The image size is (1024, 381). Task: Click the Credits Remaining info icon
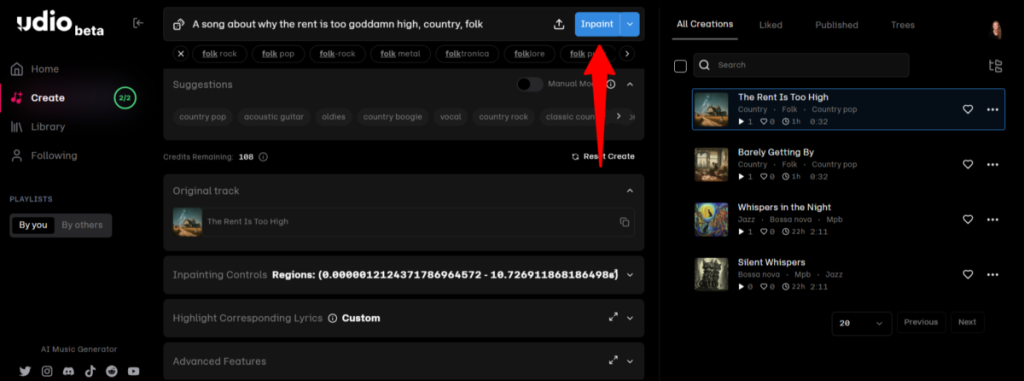263,157
